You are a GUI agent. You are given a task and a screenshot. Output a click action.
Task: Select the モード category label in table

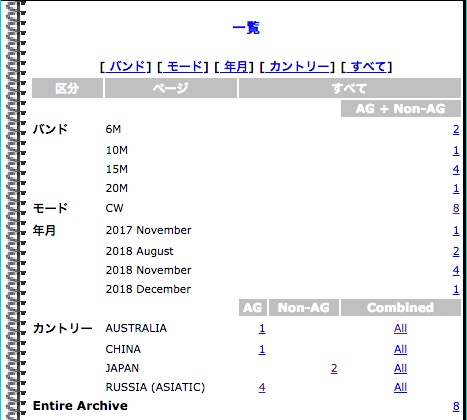pyautogui.click(x=50, y=208)
